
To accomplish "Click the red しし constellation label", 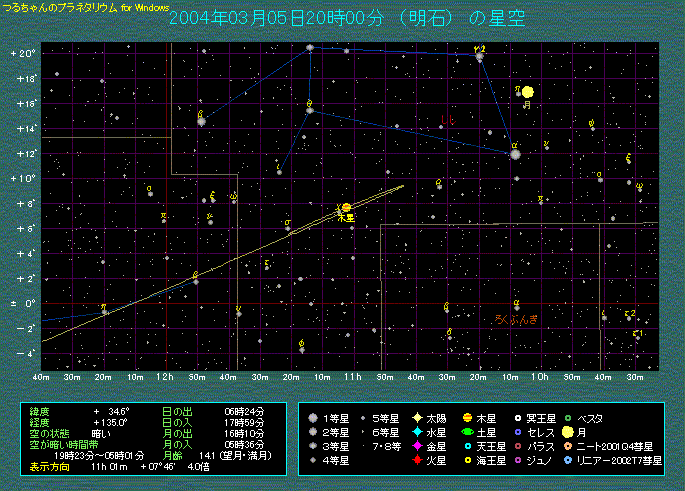I will (x=448, y=120).
